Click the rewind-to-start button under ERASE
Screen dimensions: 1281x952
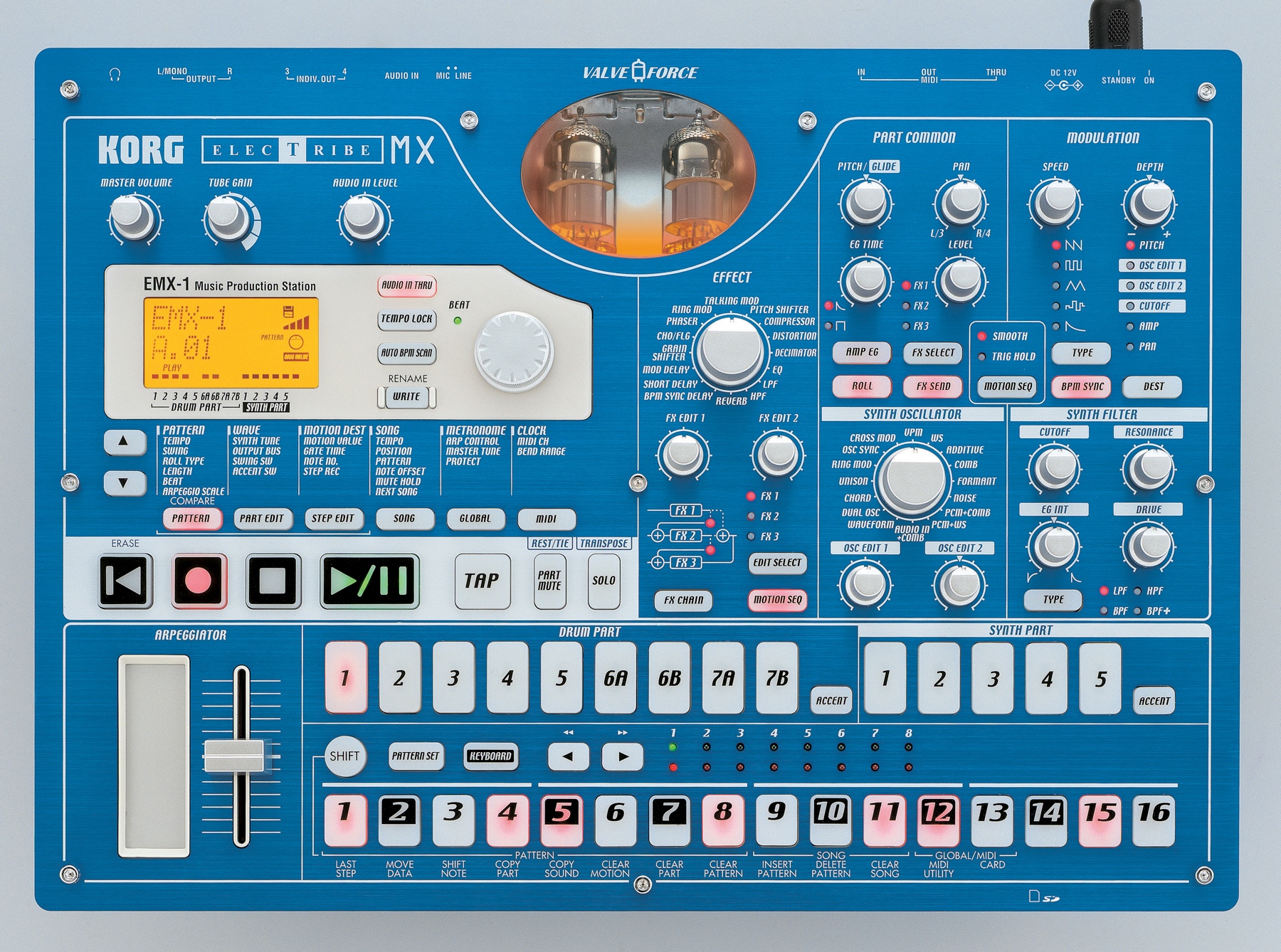point(125,581)
